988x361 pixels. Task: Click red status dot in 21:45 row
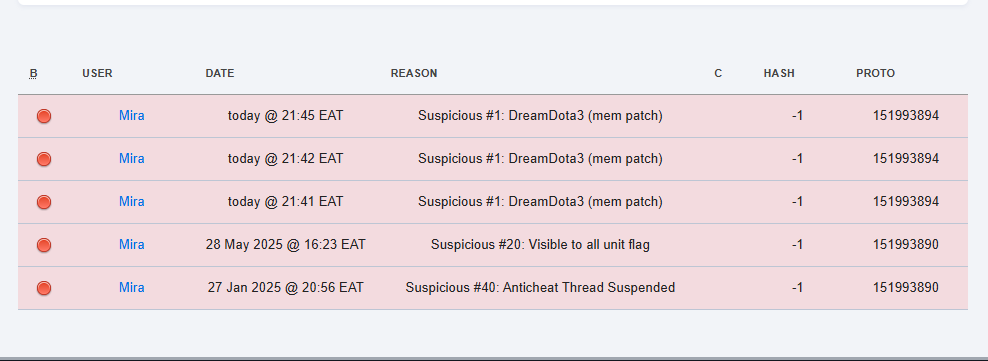(43, 116)
